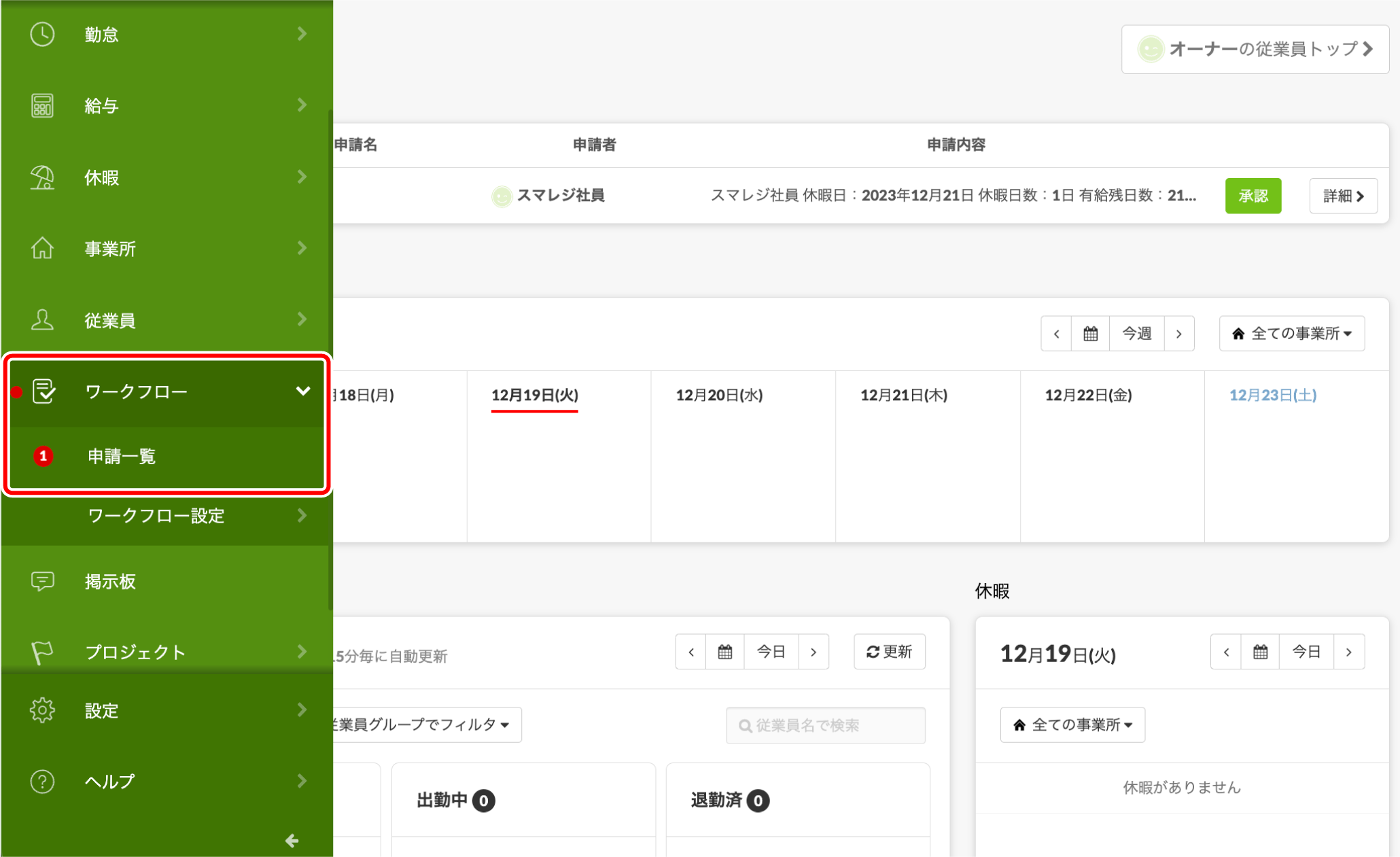The height and width of the screenshot is (857, 1400).
Task: Open 全ての事業所 dropdown in 休暇 panel
Action: [1072, 724]
